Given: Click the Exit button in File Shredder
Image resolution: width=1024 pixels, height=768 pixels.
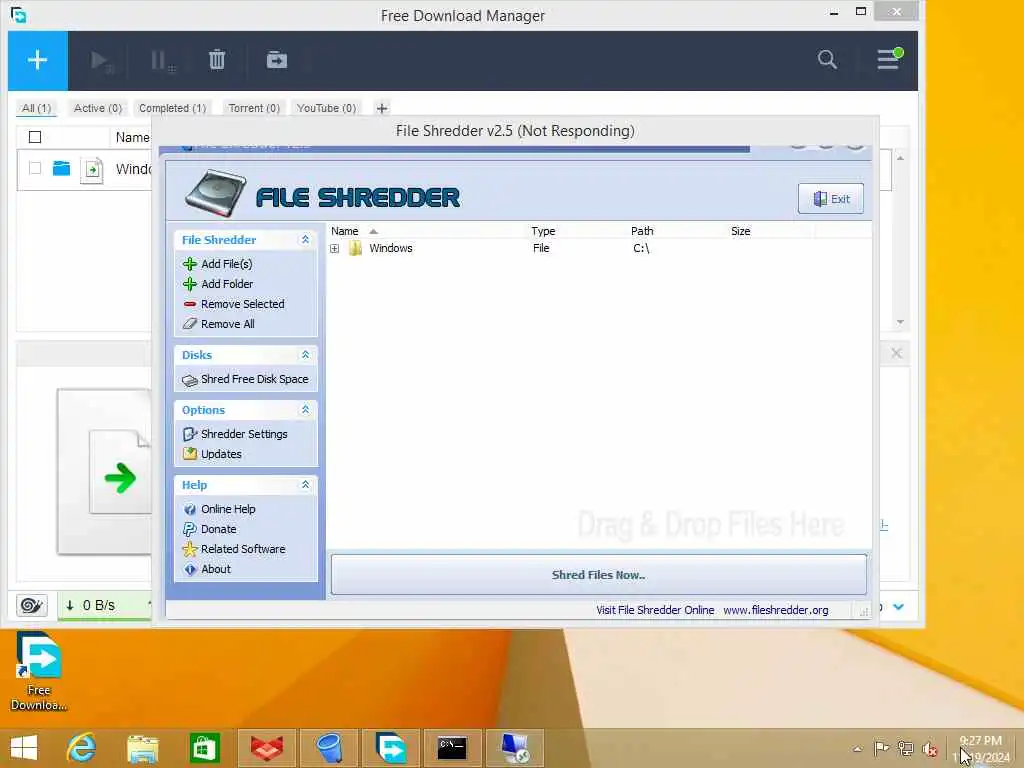Looking at the screenshot, I should 831,199.
